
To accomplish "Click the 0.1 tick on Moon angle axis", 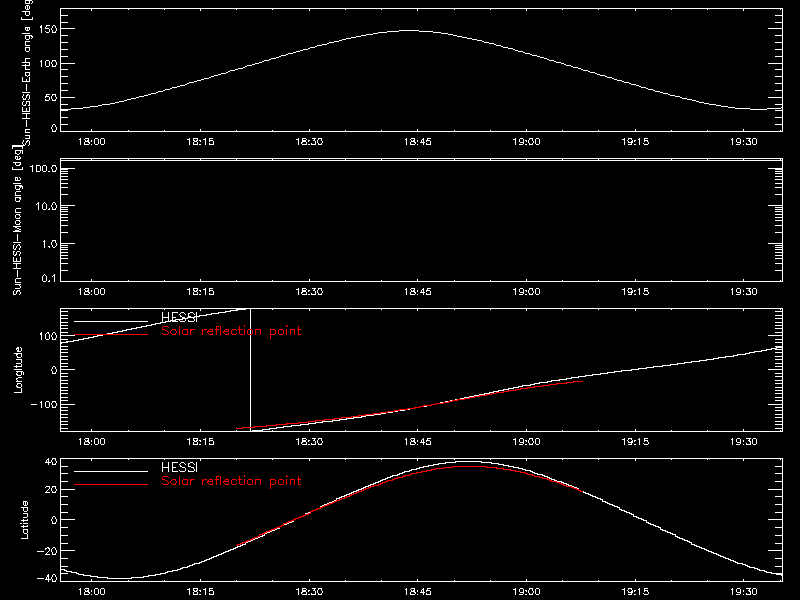I will tap(49, 278).
